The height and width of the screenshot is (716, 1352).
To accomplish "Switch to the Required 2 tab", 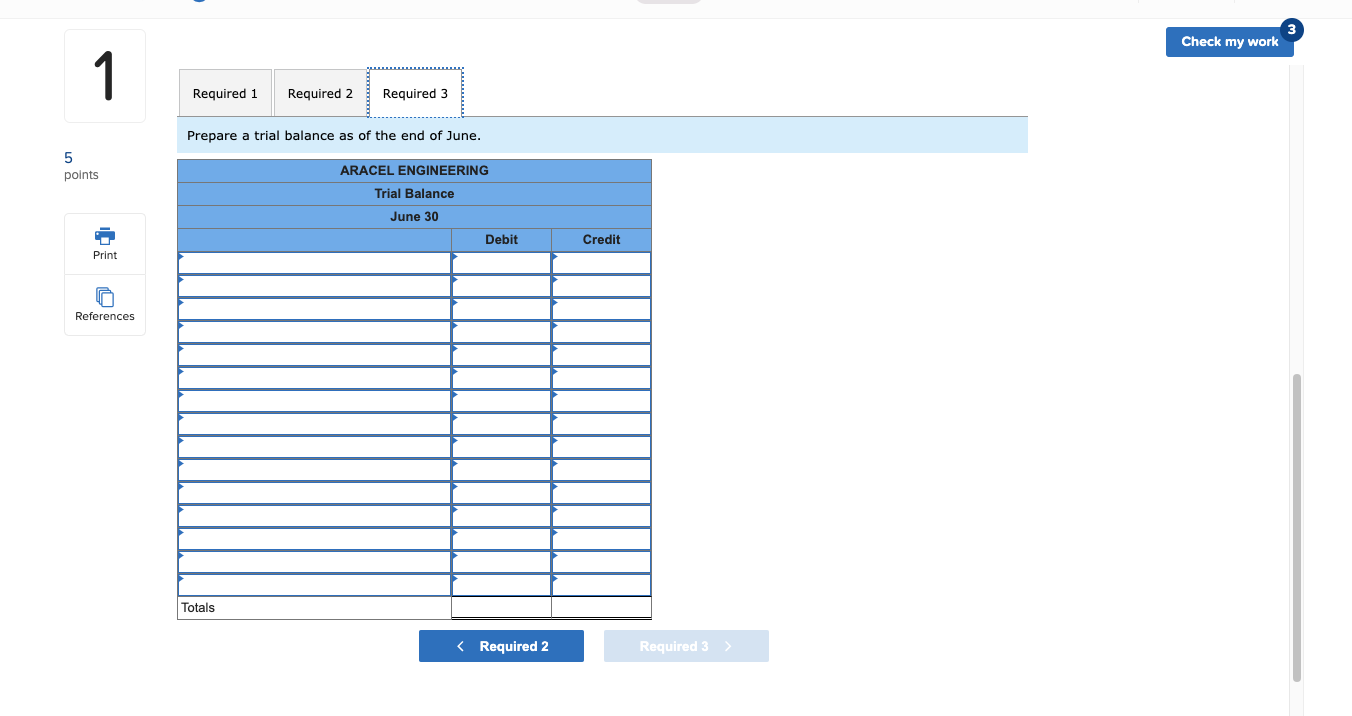I will [x=320, y=92].
